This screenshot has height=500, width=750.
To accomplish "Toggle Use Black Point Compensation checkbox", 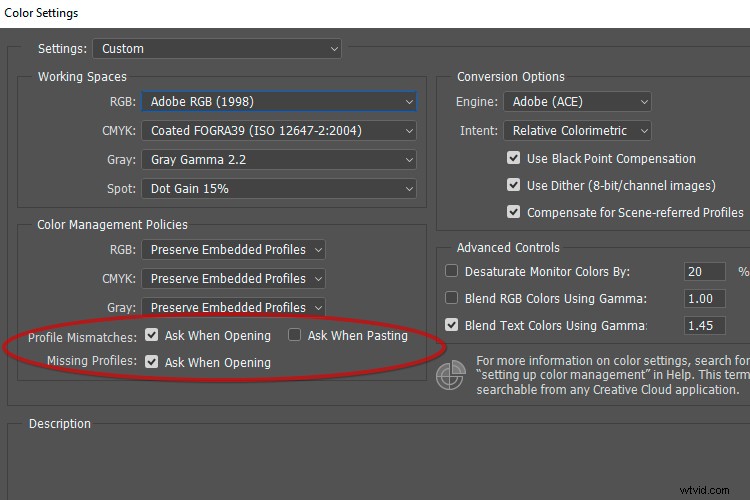I will point(513,158).
